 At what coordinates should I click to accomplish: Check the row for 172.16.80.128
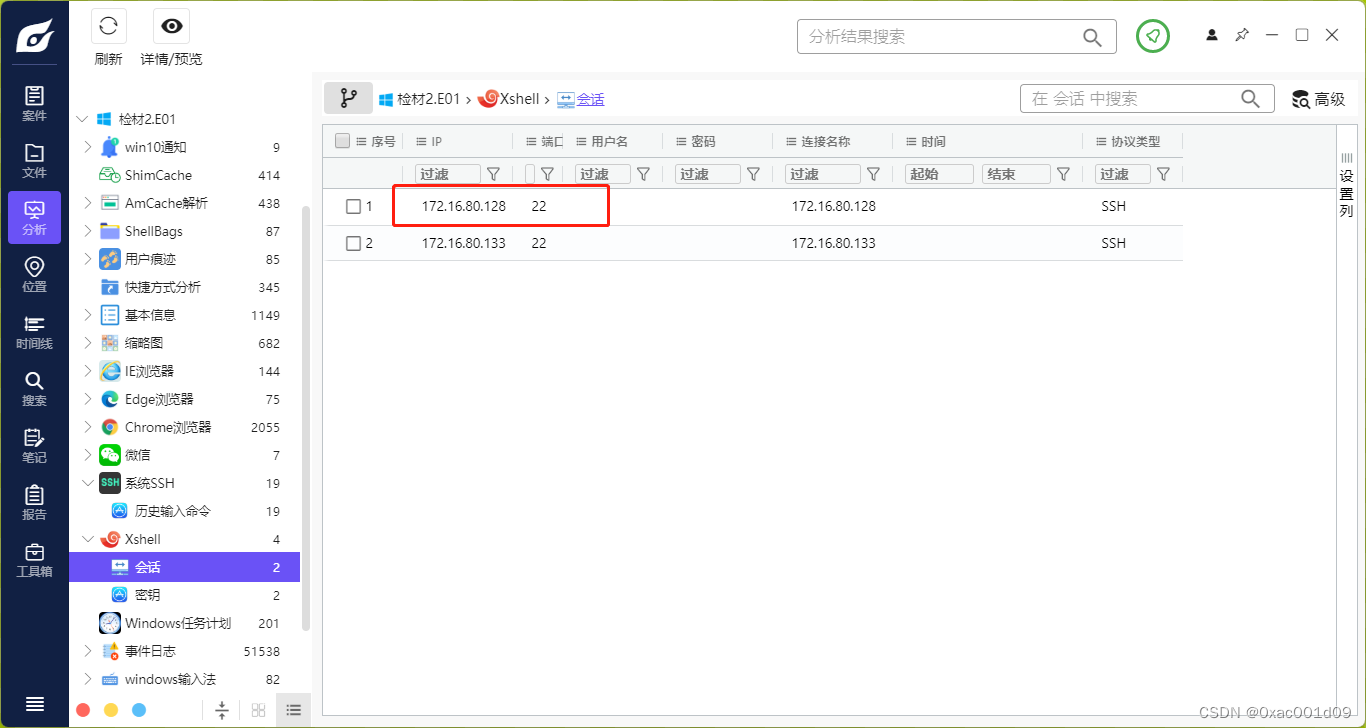352,206
